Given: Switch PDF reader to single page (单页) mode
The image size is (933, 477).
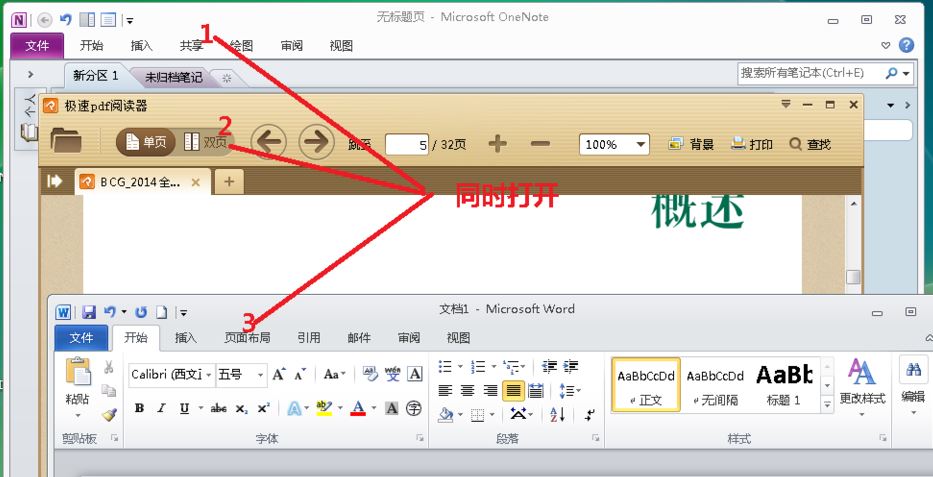Looking at the screenshot, I should (146, 142).
